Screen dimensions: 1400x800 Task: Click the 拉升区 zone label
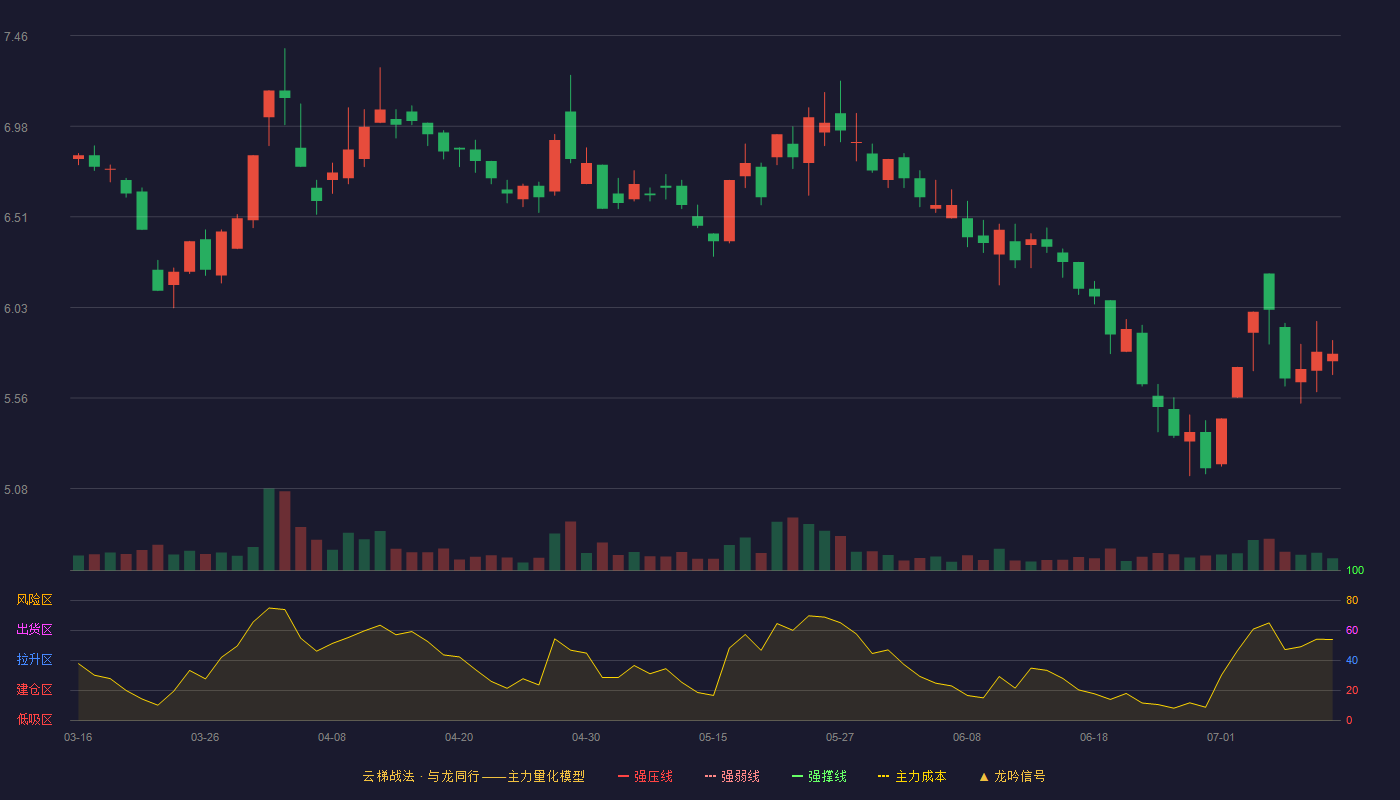pos(34,660)
